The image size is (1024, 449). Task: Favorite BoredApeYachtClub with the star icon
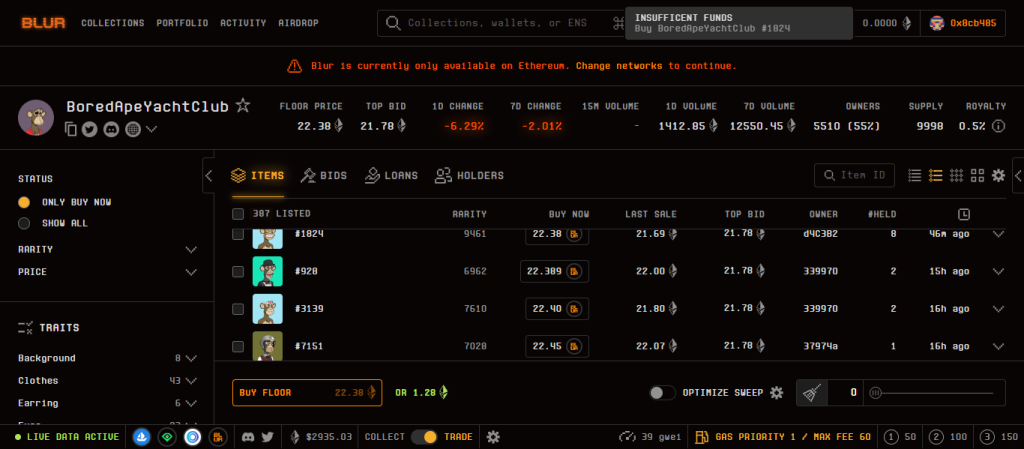click(x=243, y=105)
